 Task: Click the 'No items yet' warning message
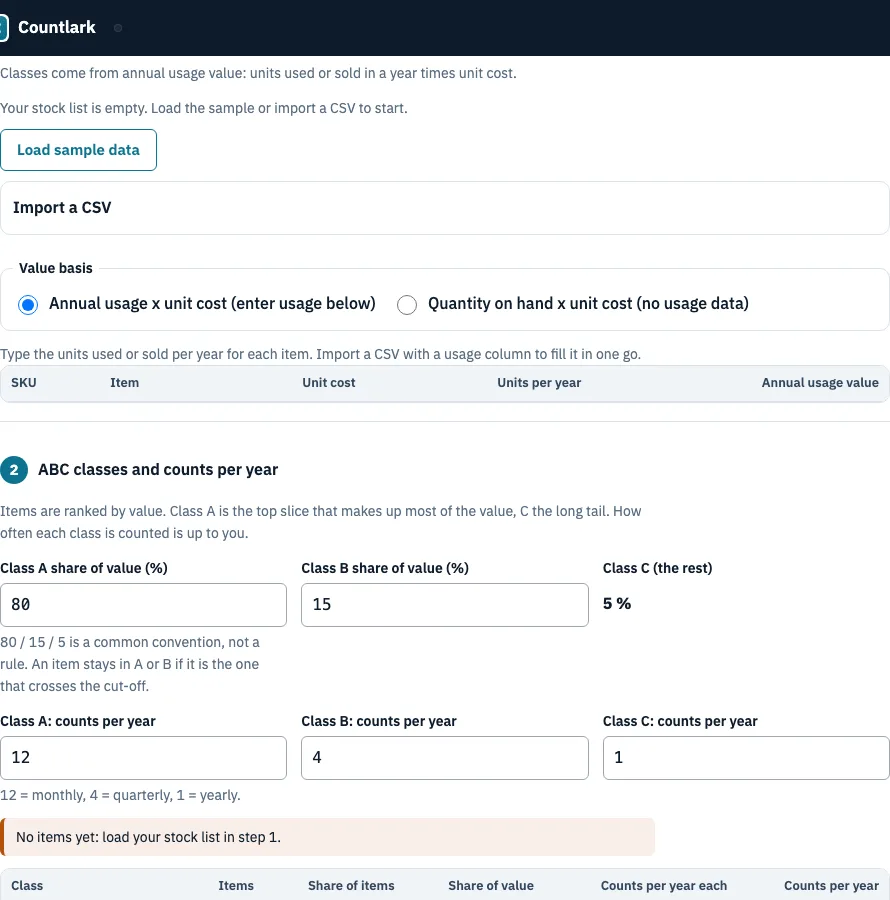click(x=327, y=837)
